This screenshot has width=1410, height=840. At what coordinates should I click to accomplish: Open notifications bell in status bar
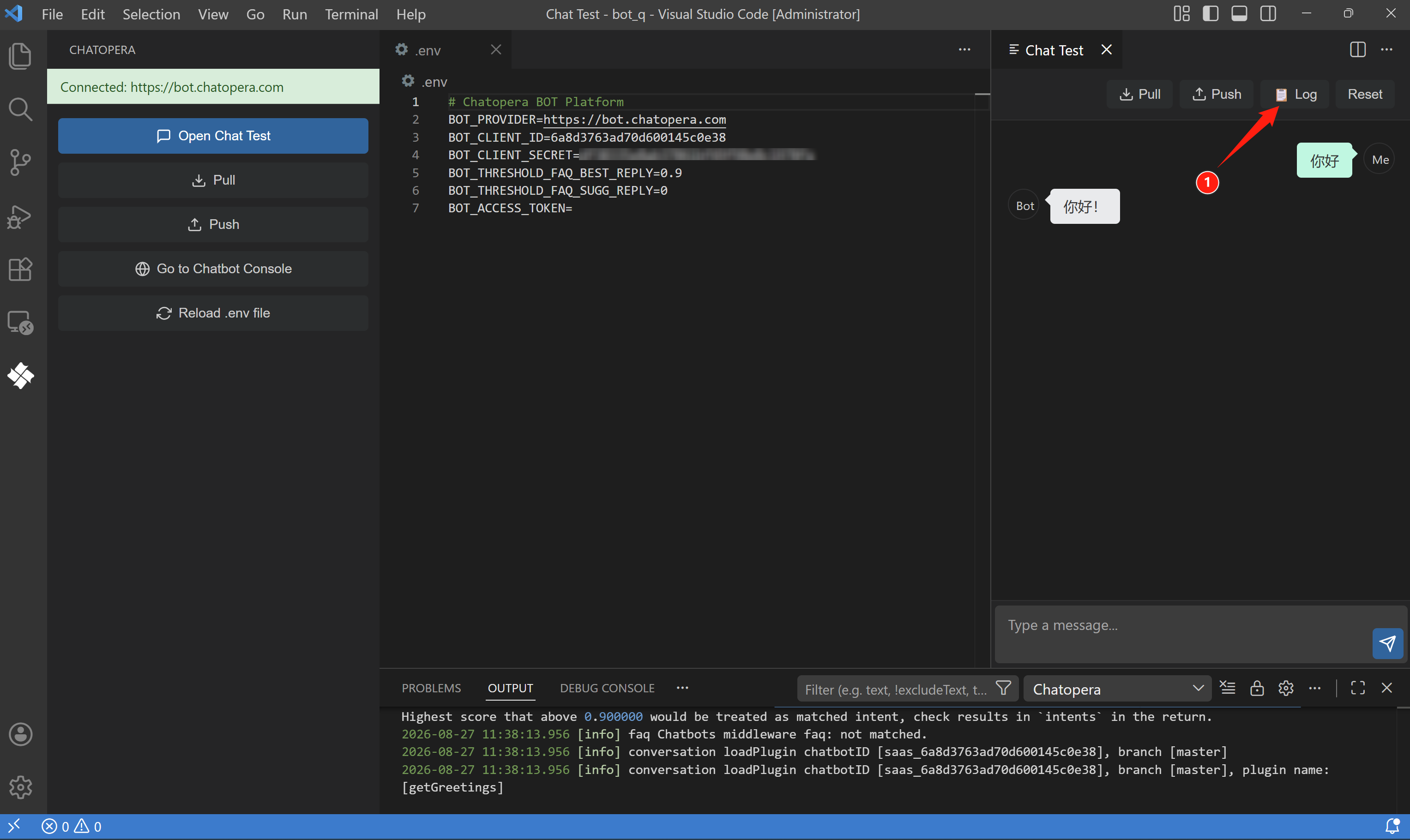coord(1392,827)
